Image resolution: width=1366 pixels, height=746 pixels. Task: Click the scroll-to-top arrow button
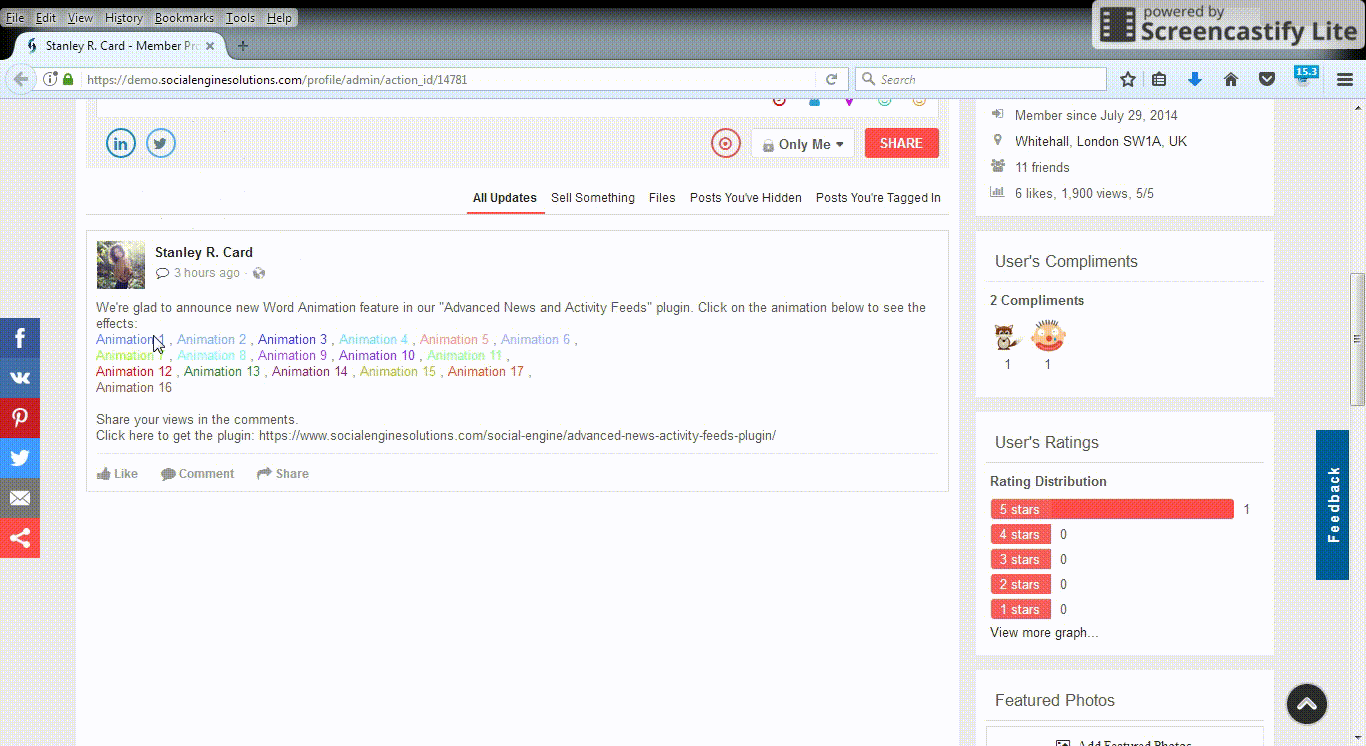(x=1307, y=704)
